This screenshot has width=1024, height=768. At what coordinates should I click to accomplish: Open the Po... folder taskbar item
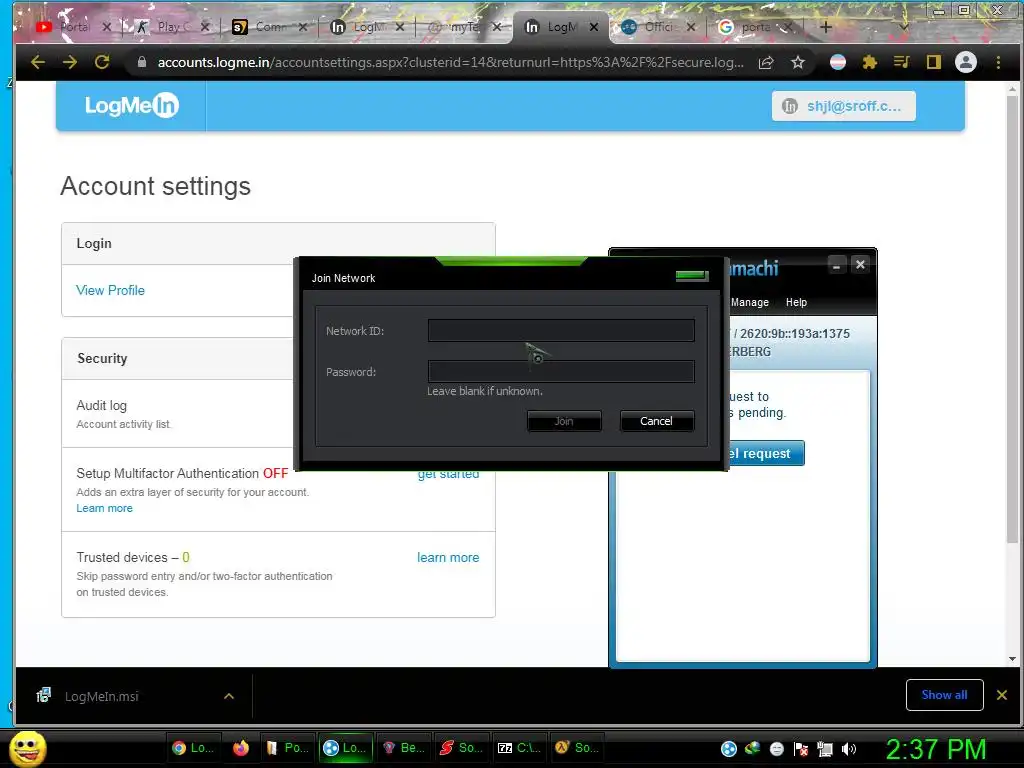coord(287,748)
